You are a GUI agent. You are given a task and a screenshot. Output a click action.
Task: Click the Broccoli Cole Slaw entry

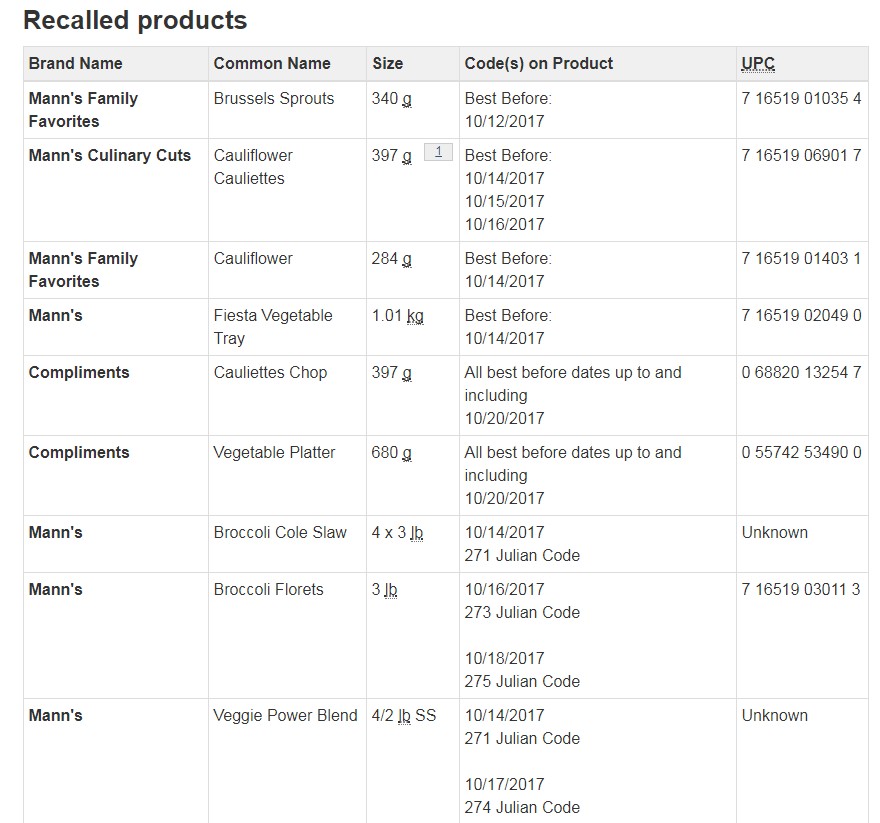tap(280, 532)
